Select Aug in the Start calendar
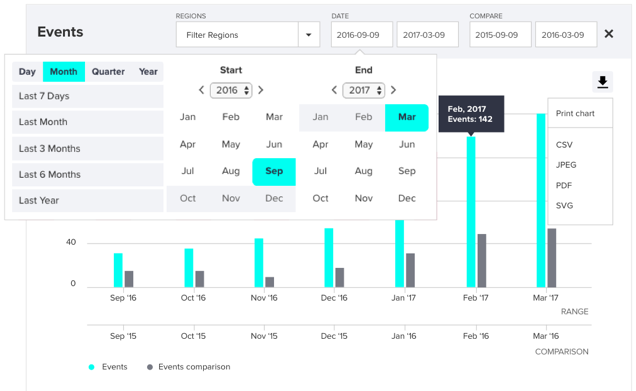 coord(231,171)
